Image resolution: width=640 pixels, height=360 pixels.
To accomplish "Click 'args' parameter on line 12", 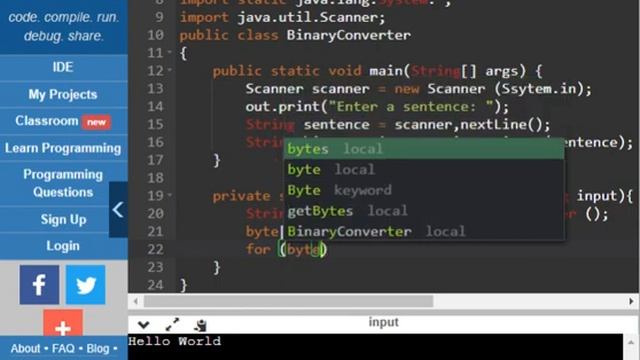I will (x=502, y=71).
